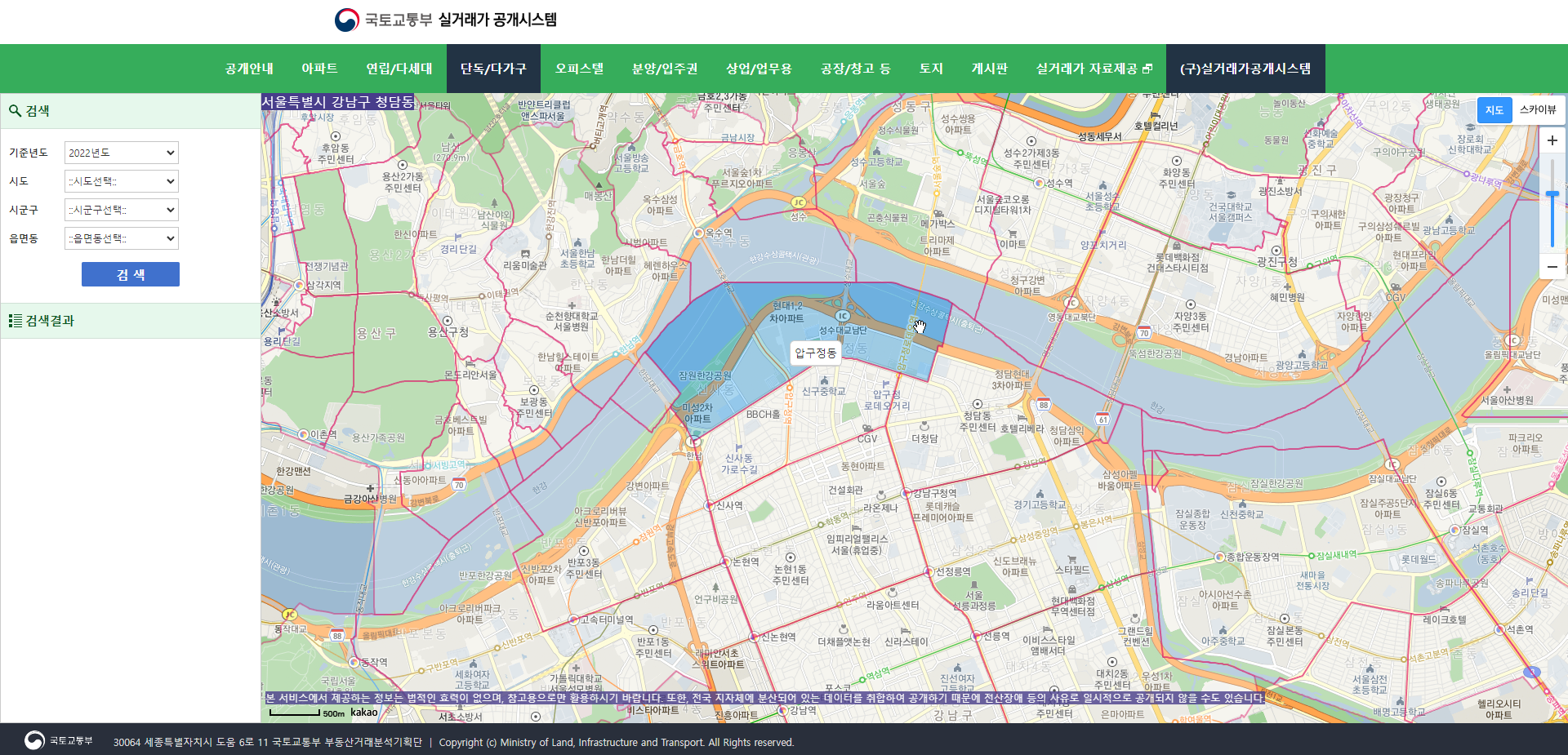Switch map to 지도 view
Image resolution: width=1568 pixels, height=755 pixels.
point(1494,110)
